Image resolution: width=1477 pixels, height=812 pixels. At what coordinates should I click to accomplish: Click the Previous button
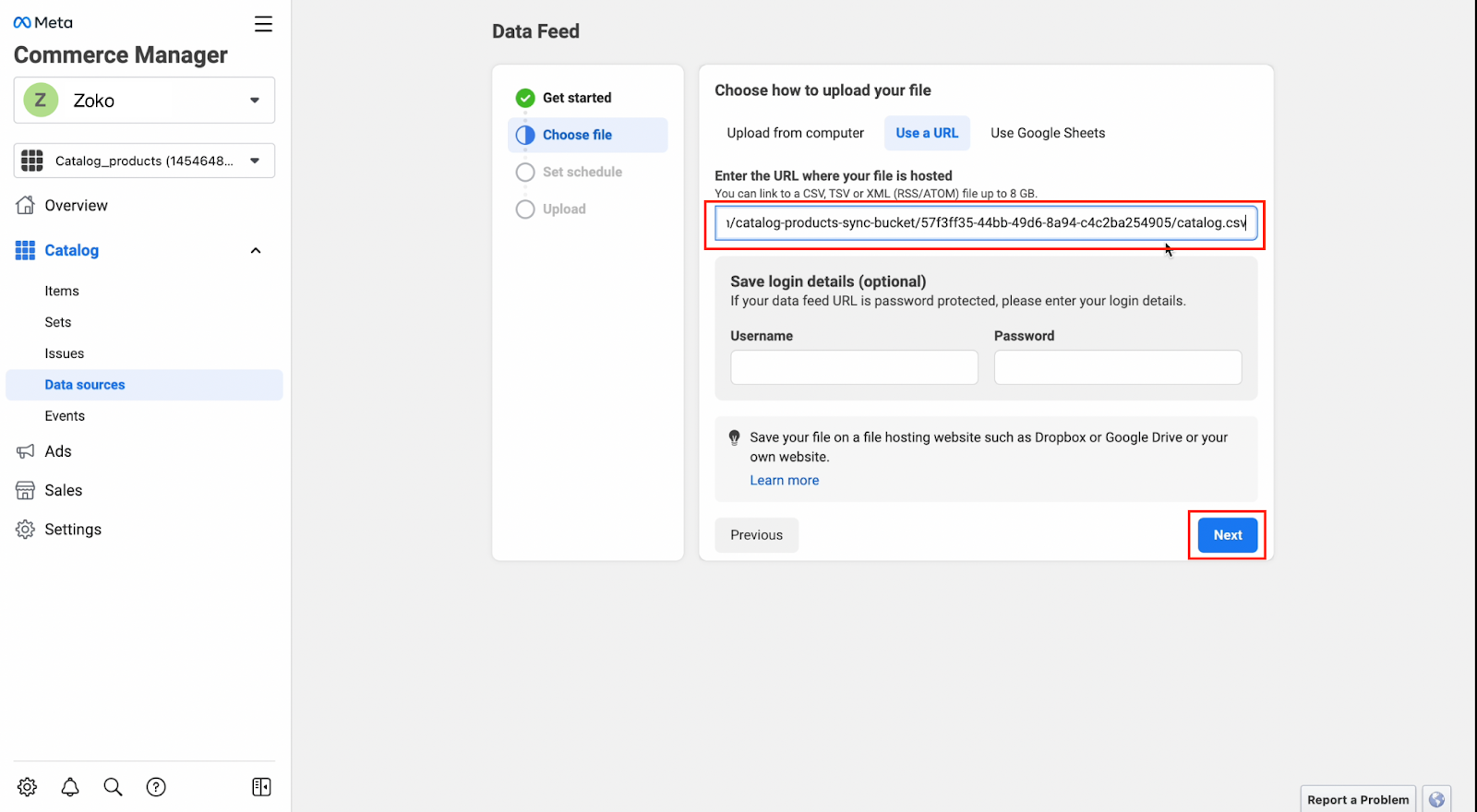pyautogui.click(x=757, y=535)
